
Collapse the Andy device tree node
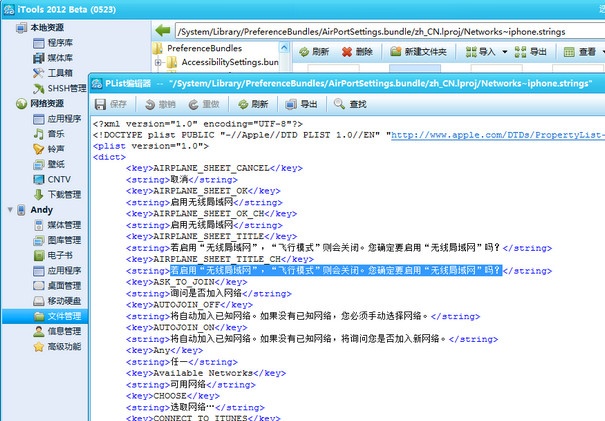click(10, 210)
